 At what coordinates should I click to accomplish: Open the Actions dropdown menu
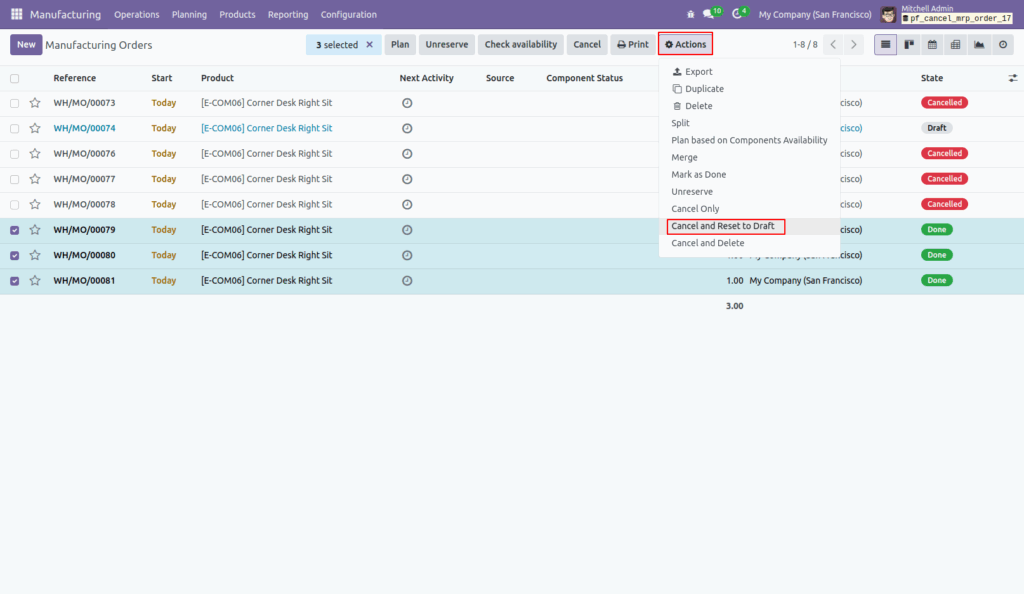click(x=685, y=44)
